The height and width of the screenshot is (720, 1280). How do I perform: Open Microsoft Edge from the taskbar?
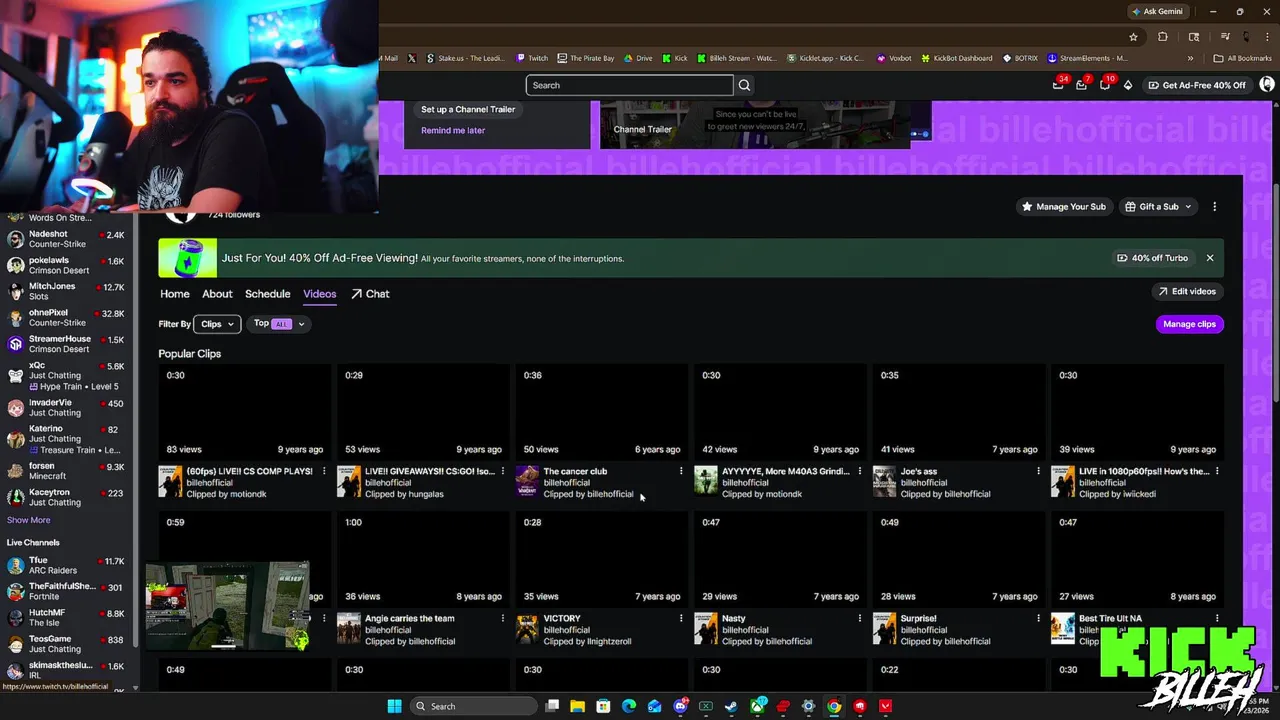pos(629,706)
